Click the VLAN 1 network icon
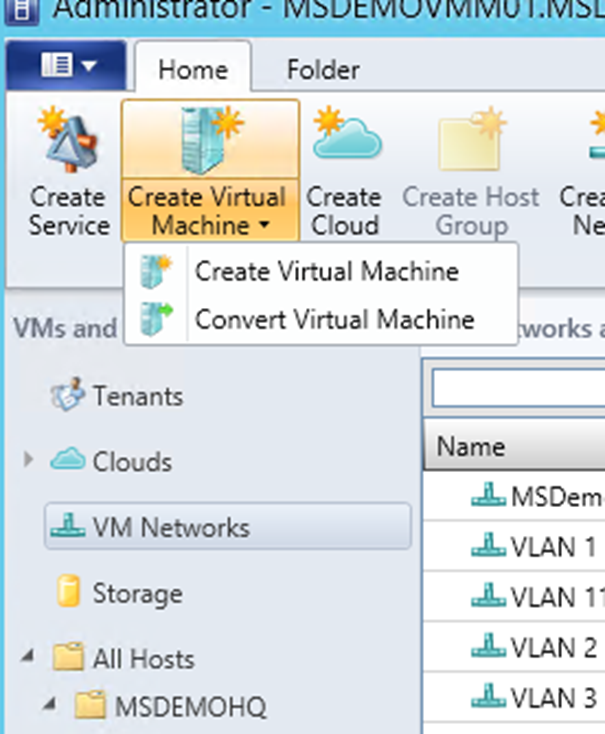The image size is (605, 734). (x=488, y=544)
